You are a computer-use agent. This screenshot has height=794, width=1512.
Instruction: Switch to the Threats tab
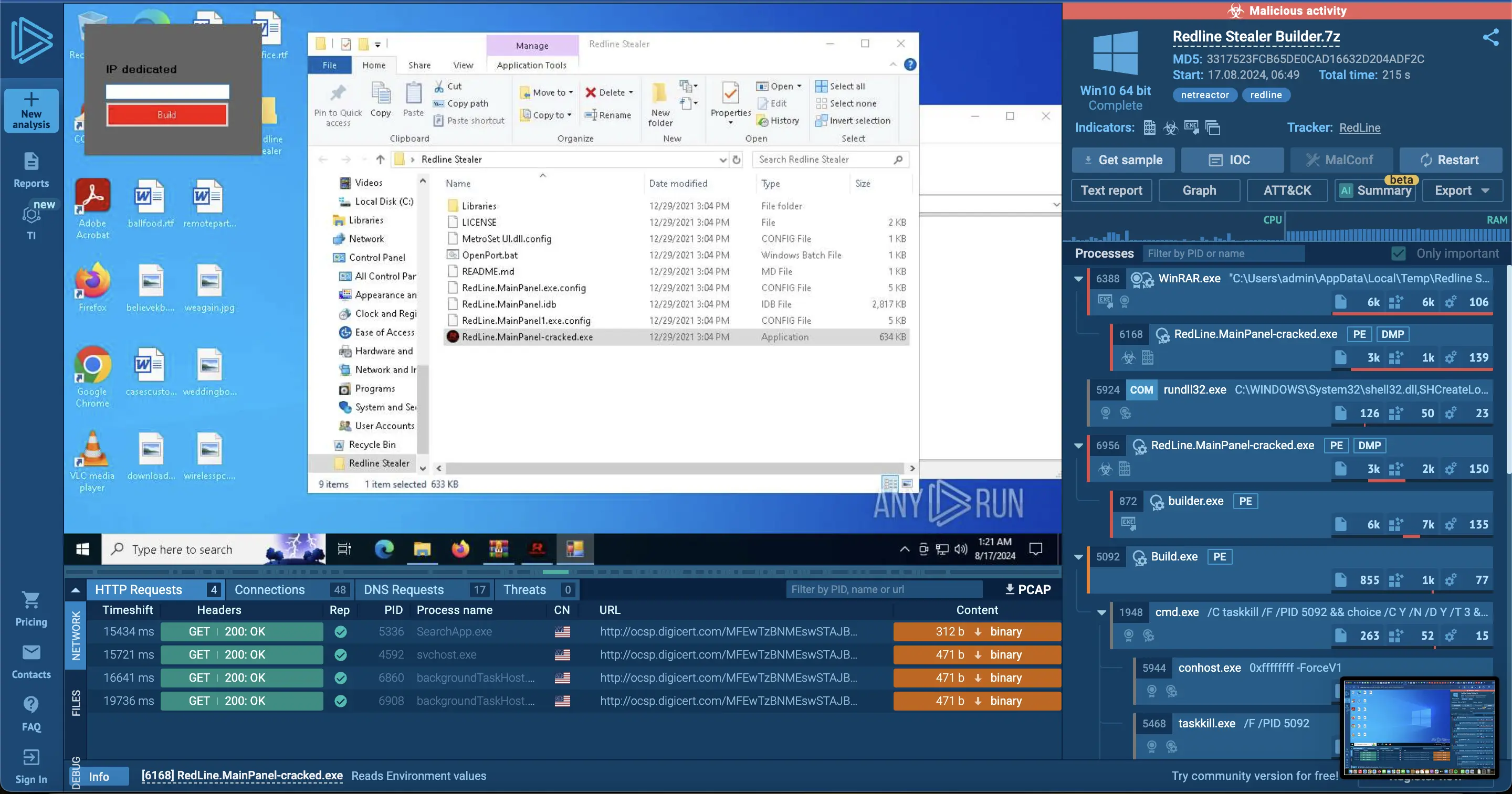click(537, 590)
